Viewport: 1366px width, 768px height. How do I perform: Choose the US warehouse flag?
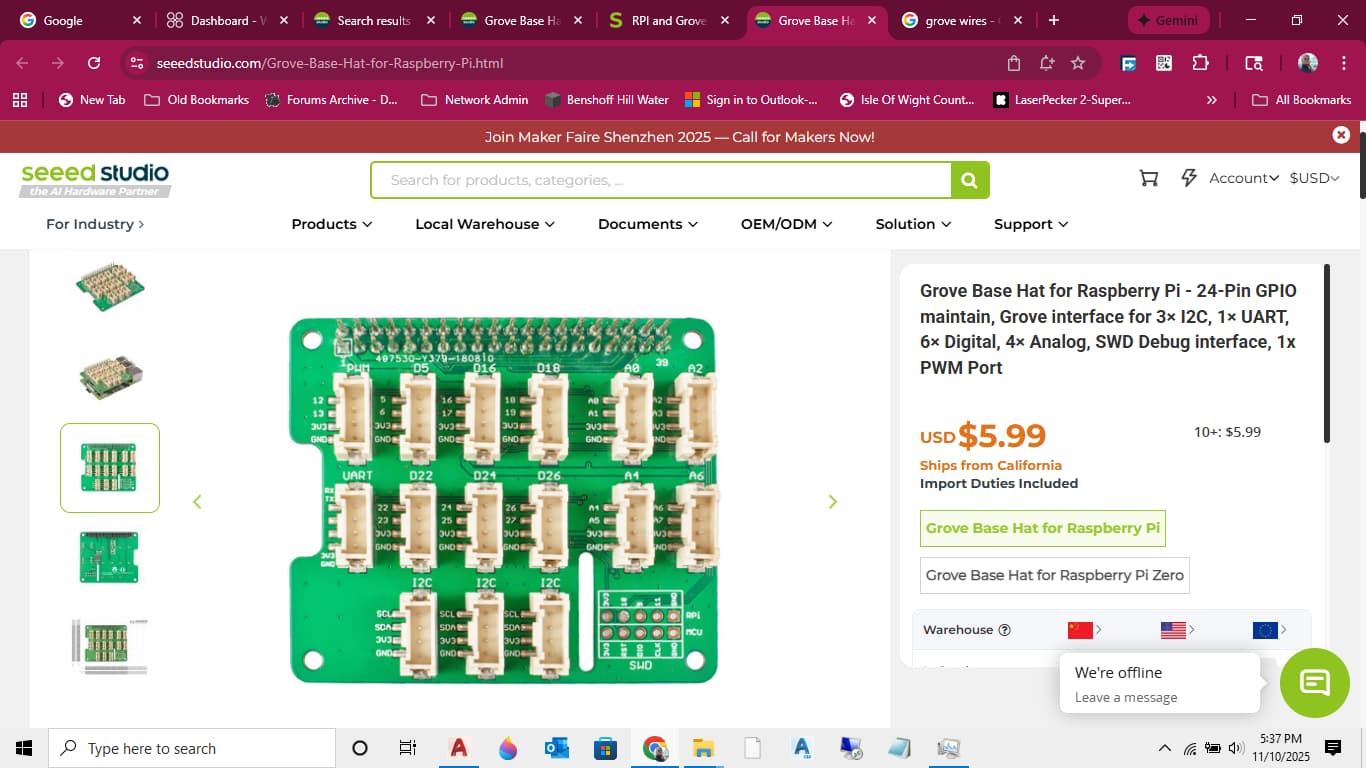tap(1173, 630)
